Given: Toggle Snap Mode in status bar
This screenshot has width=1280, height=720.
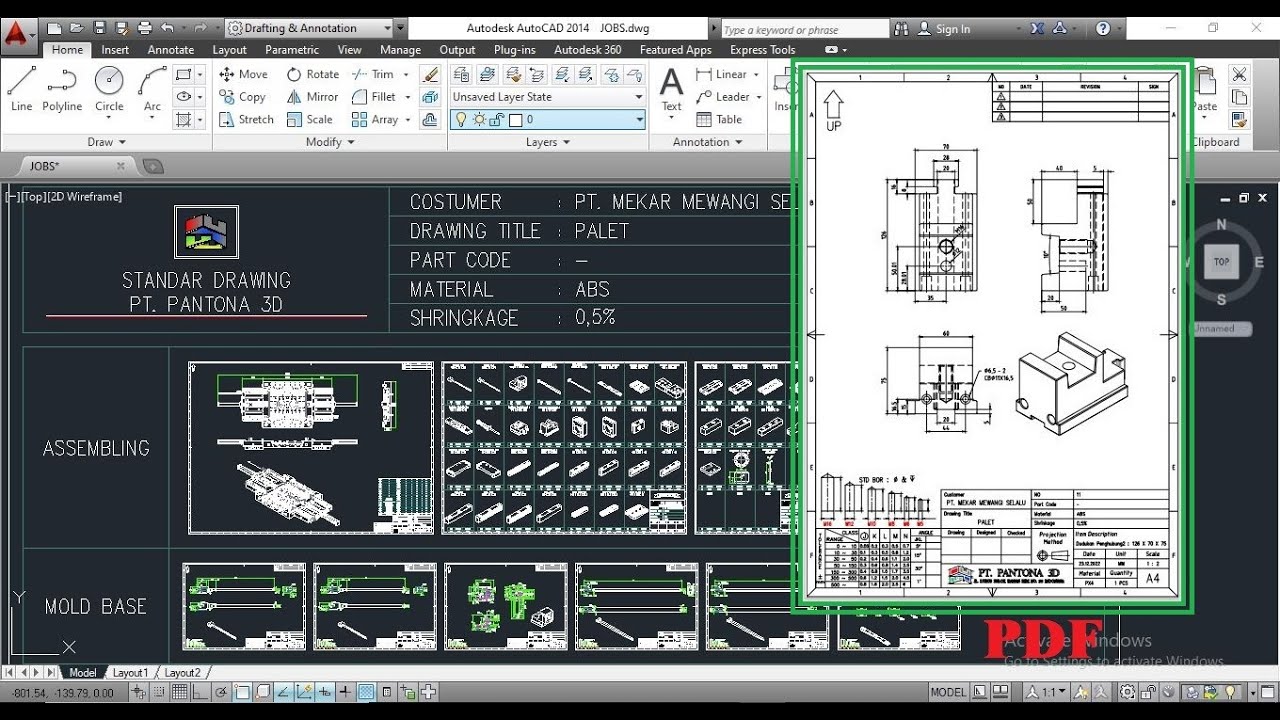Looking at the screenshot, I should (161, 692).
